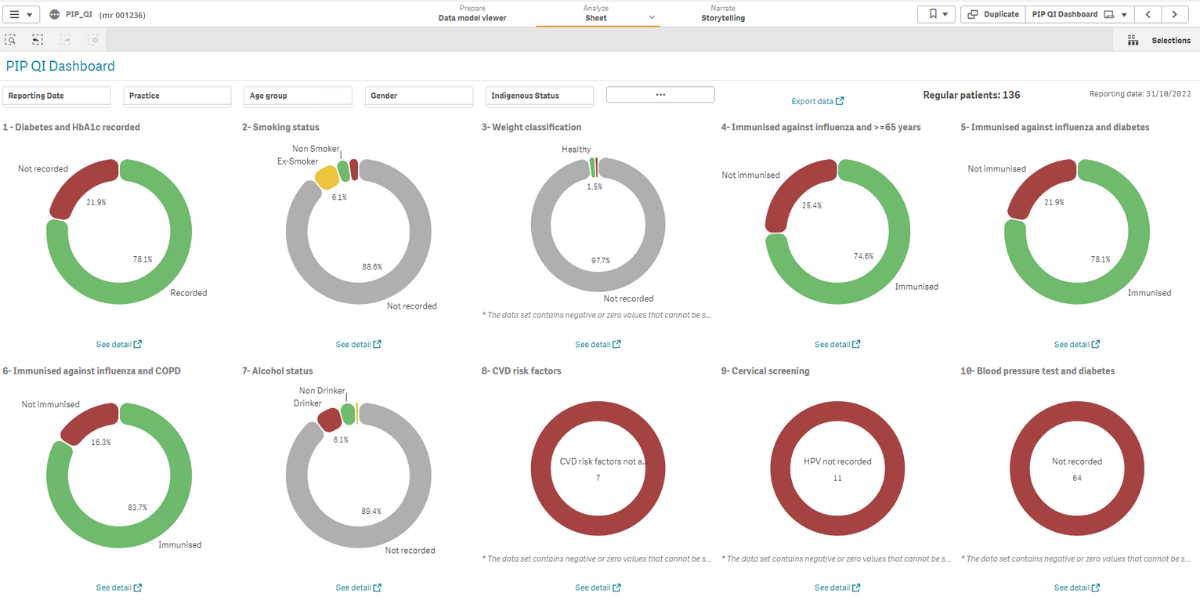Click the Duplicate sheet button

pyautogui.click(x=992, y=15)
